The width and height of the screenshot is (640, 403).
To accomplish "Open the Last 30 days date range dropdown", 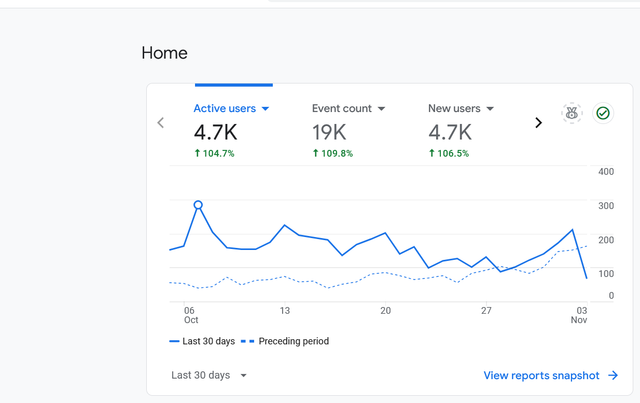I will tap(209, 375).
